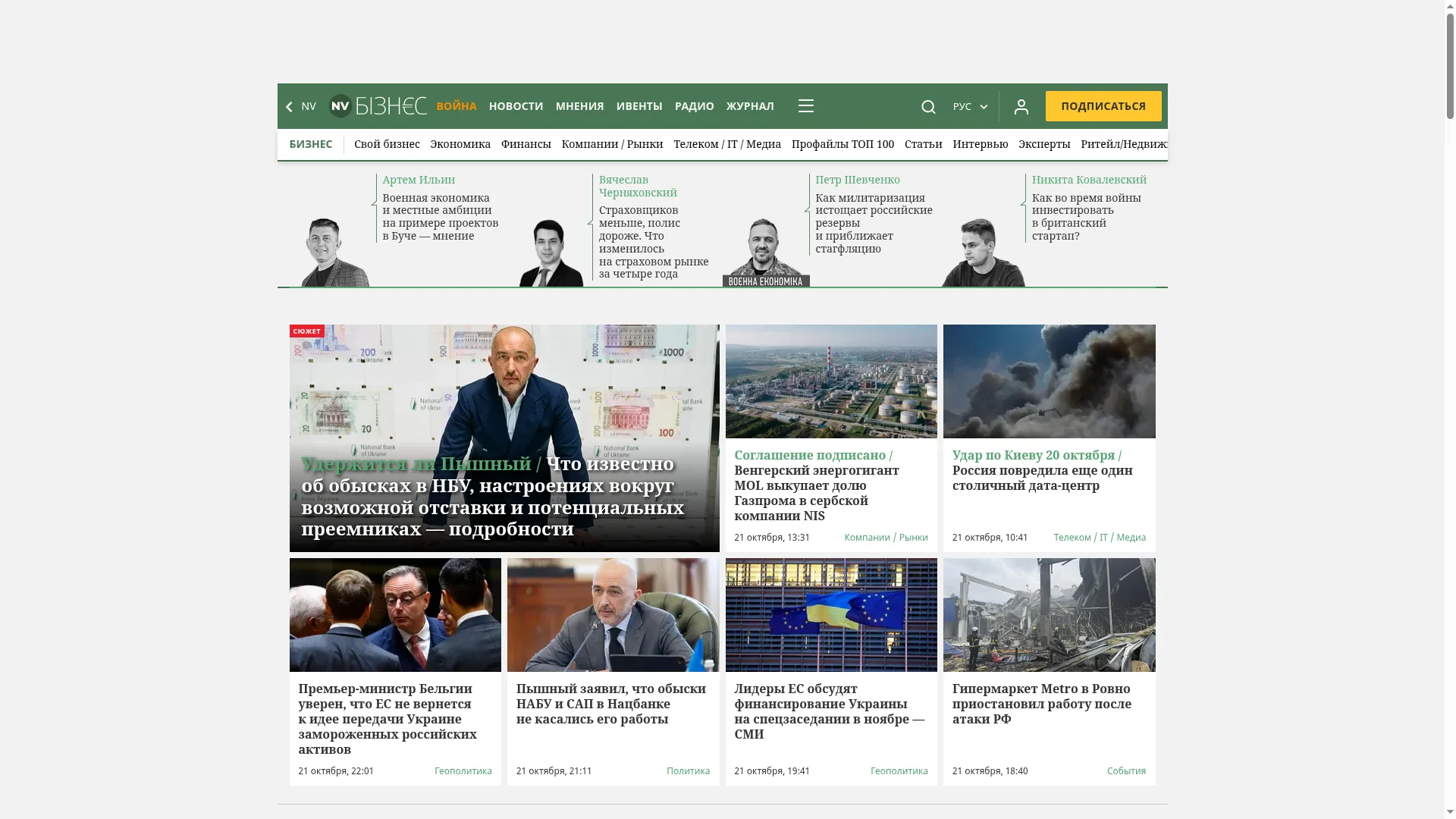
Task: Select Профайлы ТОП 100 category
Action: coord(843,144)
